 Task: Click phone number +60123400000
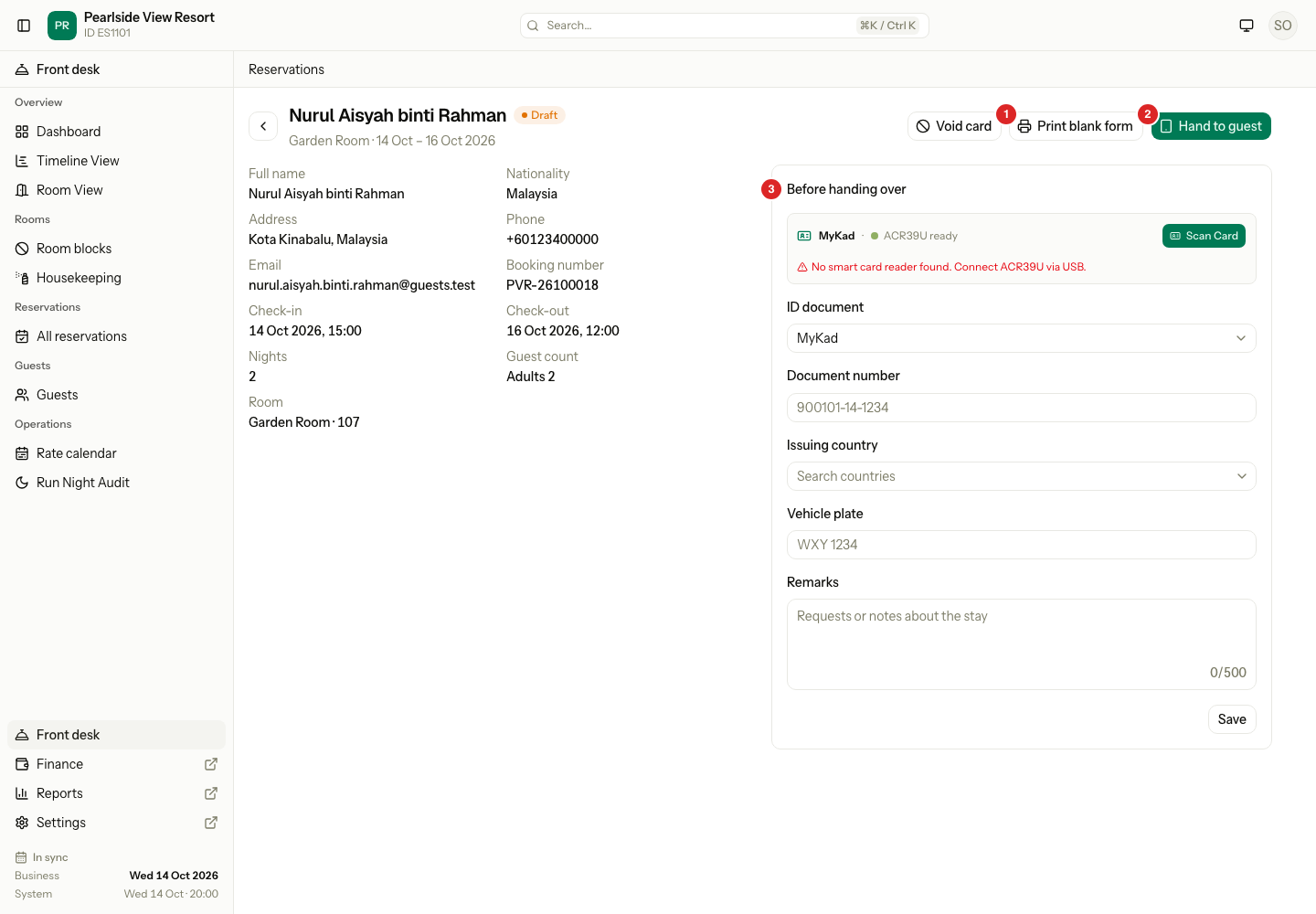pyautogui.click(x=552, y=239)
